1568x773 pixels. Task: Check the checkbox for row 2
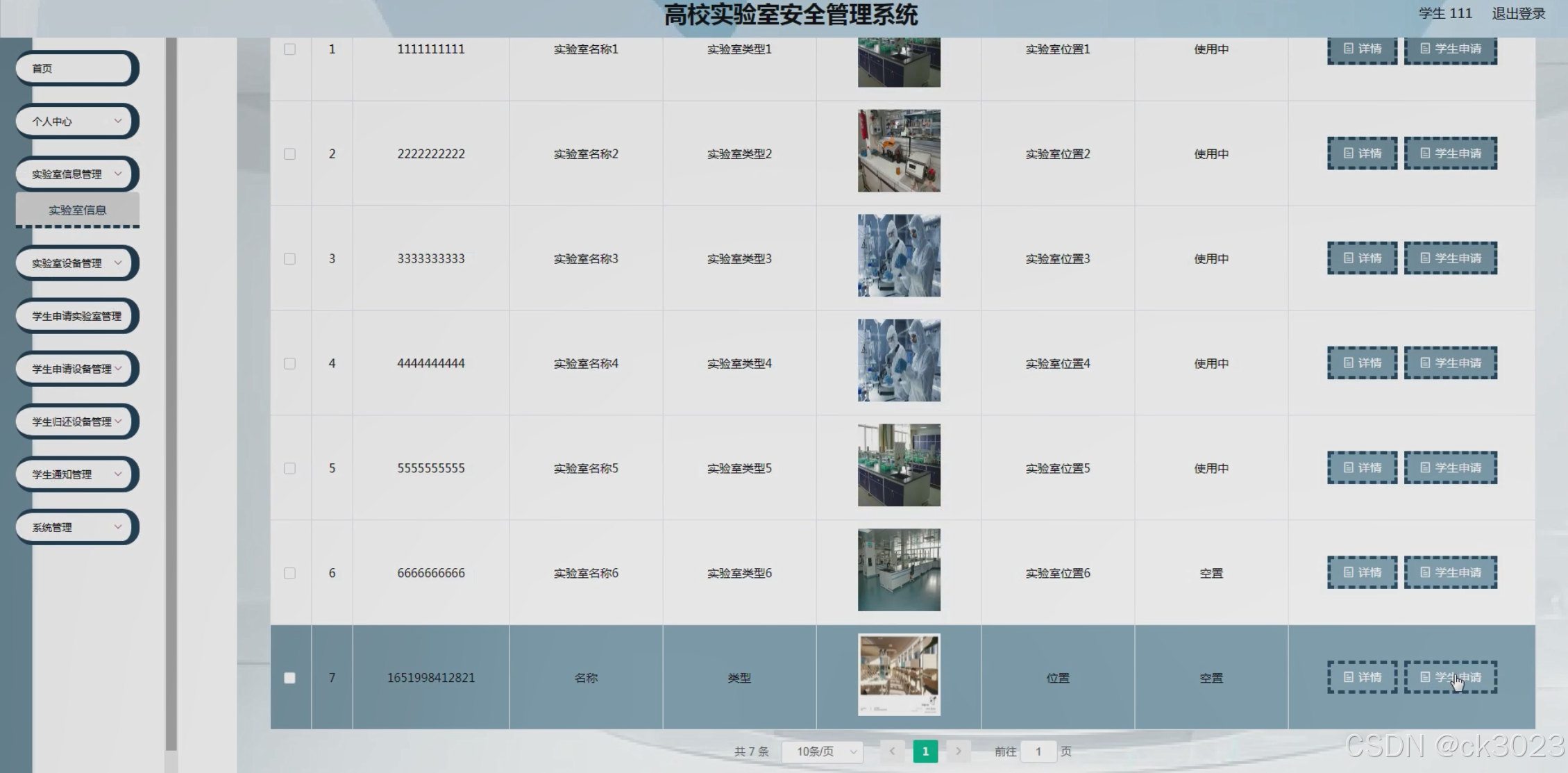289,154
